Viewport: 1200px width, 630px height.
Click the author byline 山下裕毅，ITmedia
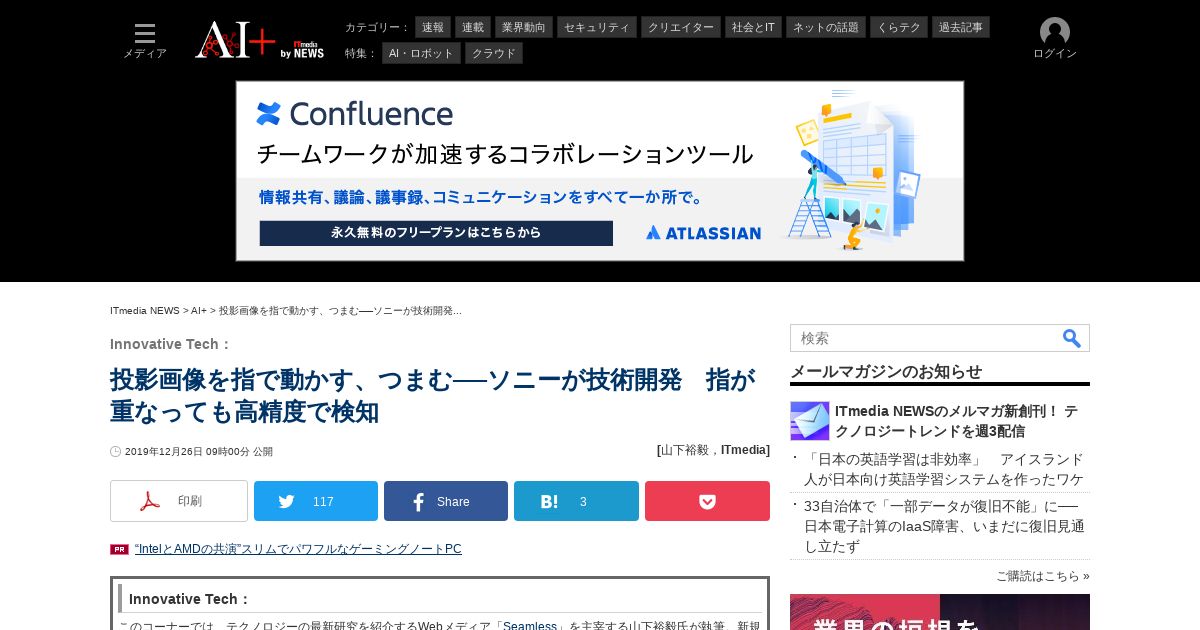pyautogui.click(x=713, y=450)
